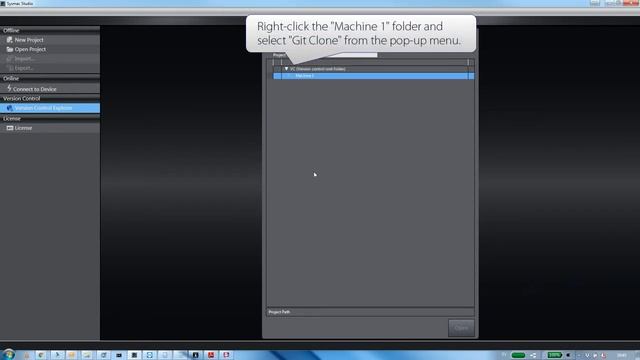Click the project path box at dialog top
This screenshot has height=360, width=640.
(x=353, y=55)
